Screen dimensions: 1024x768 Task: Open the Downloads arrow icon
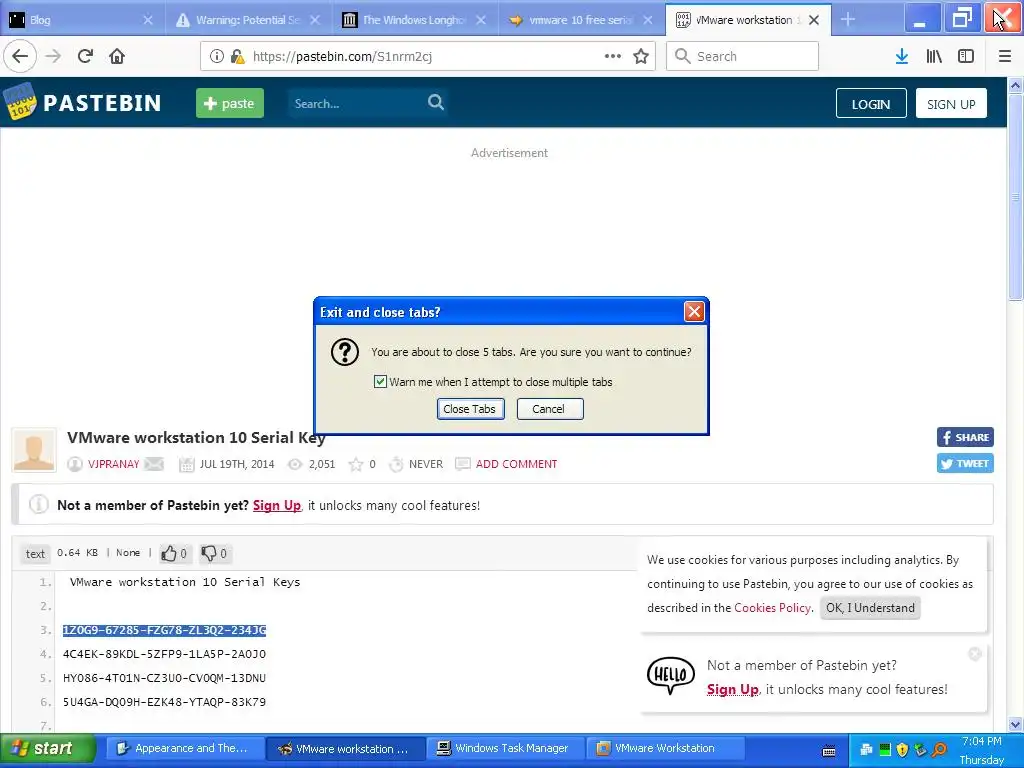[x=902, y=56]
